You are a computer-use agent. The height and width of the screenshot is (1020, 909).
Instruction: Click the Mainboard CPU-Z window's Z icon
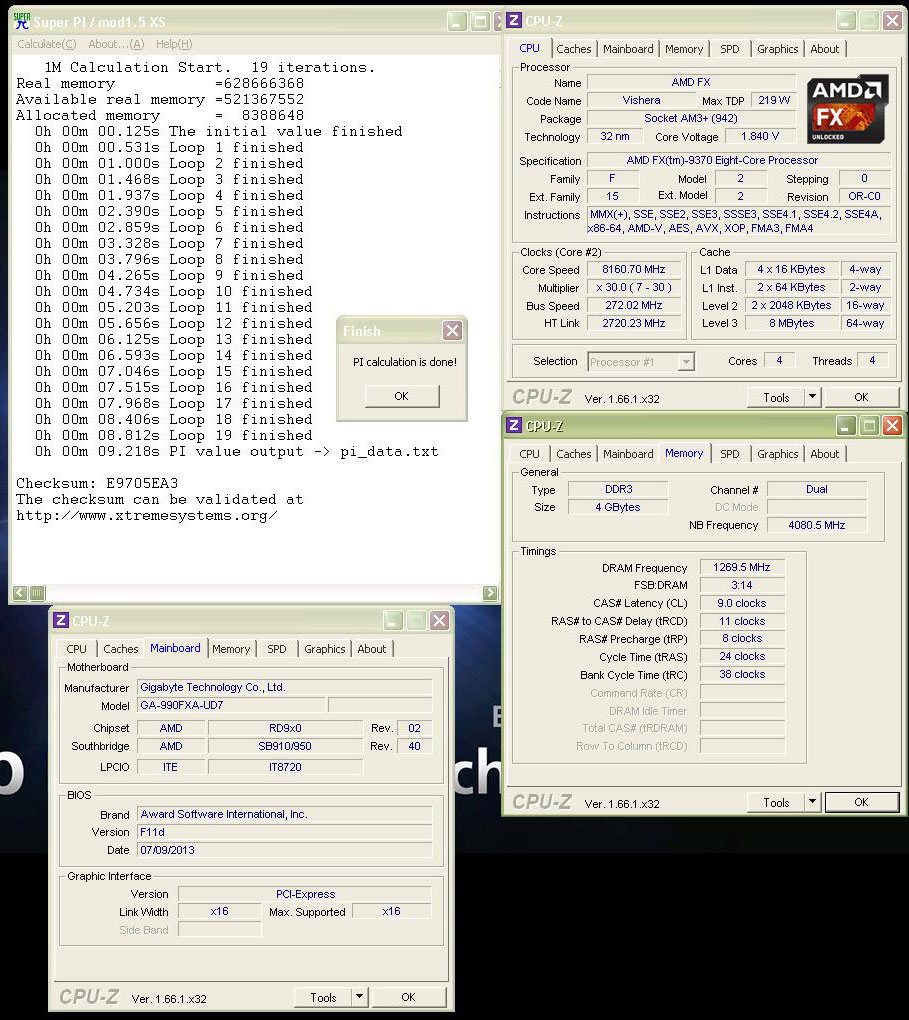click(61, 620)
